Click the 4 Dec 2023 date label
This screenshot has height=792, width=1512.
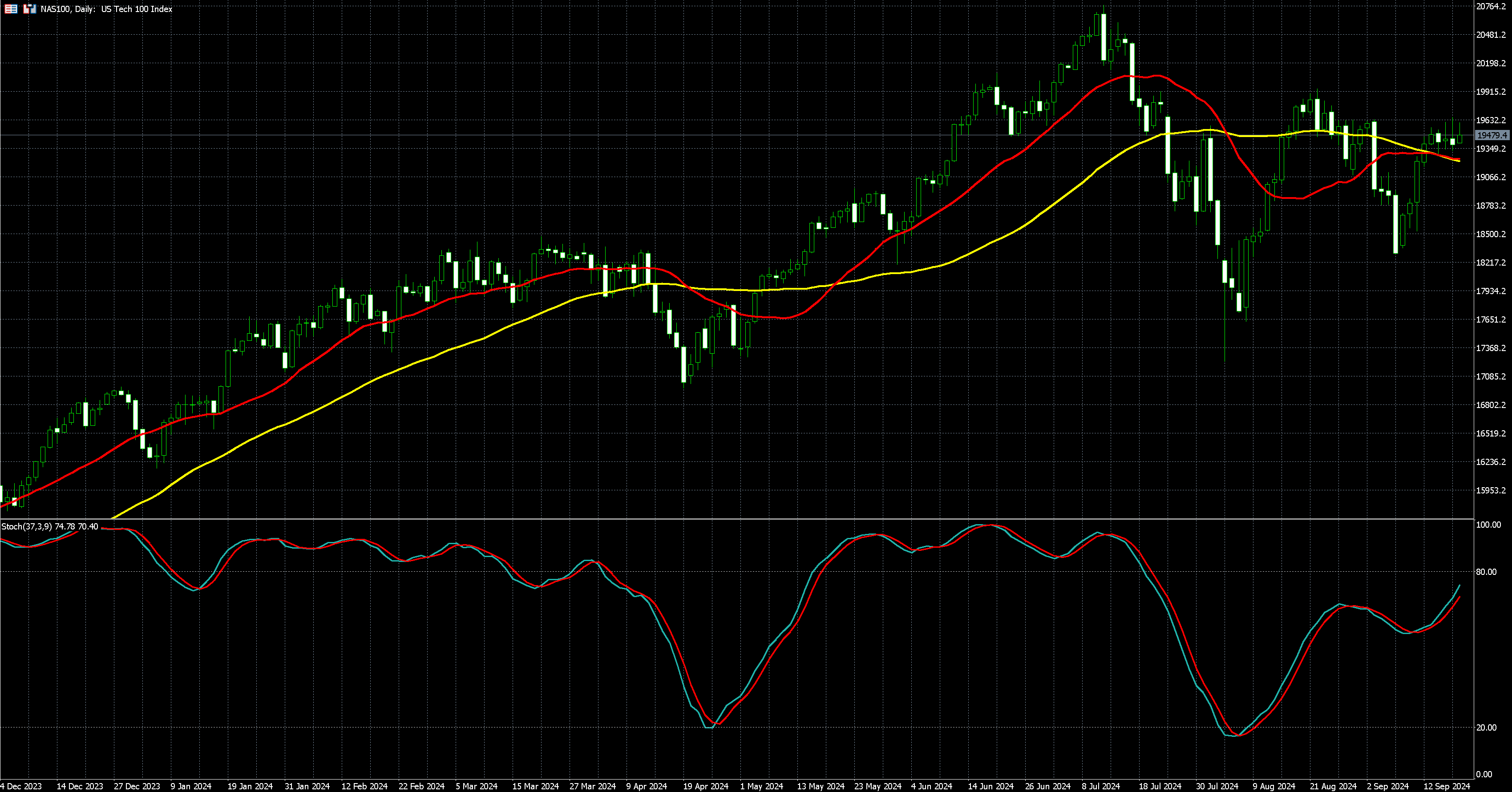pos(21,786)
